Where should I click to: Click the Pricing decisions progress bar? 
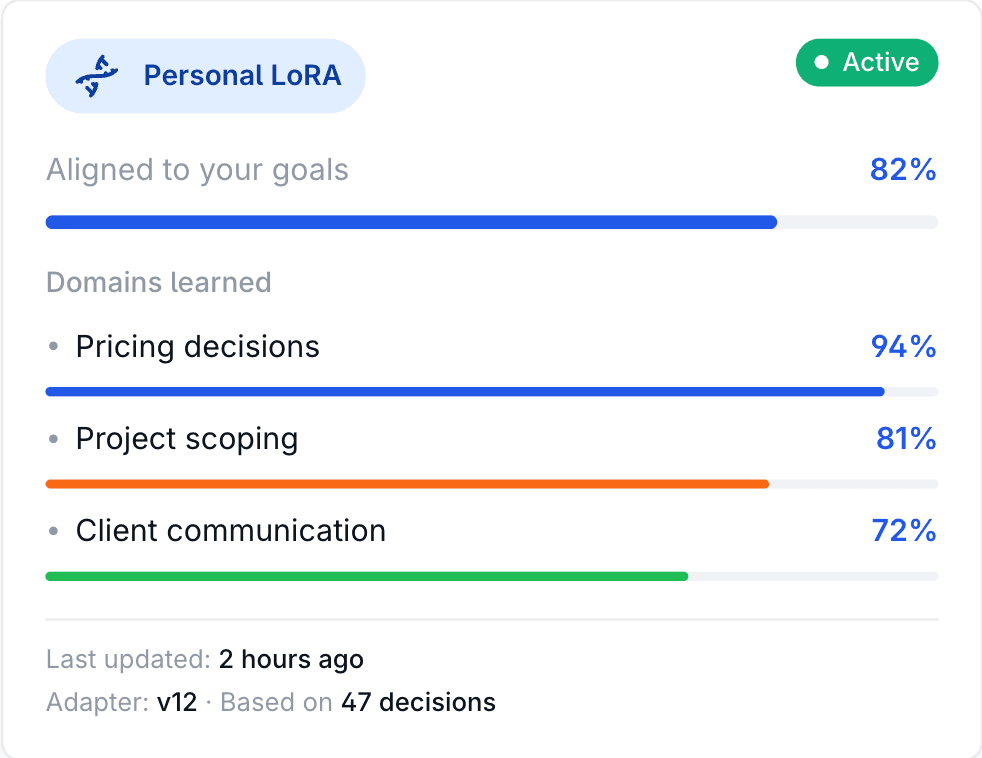pyautogui.click(x=465, y=392)
